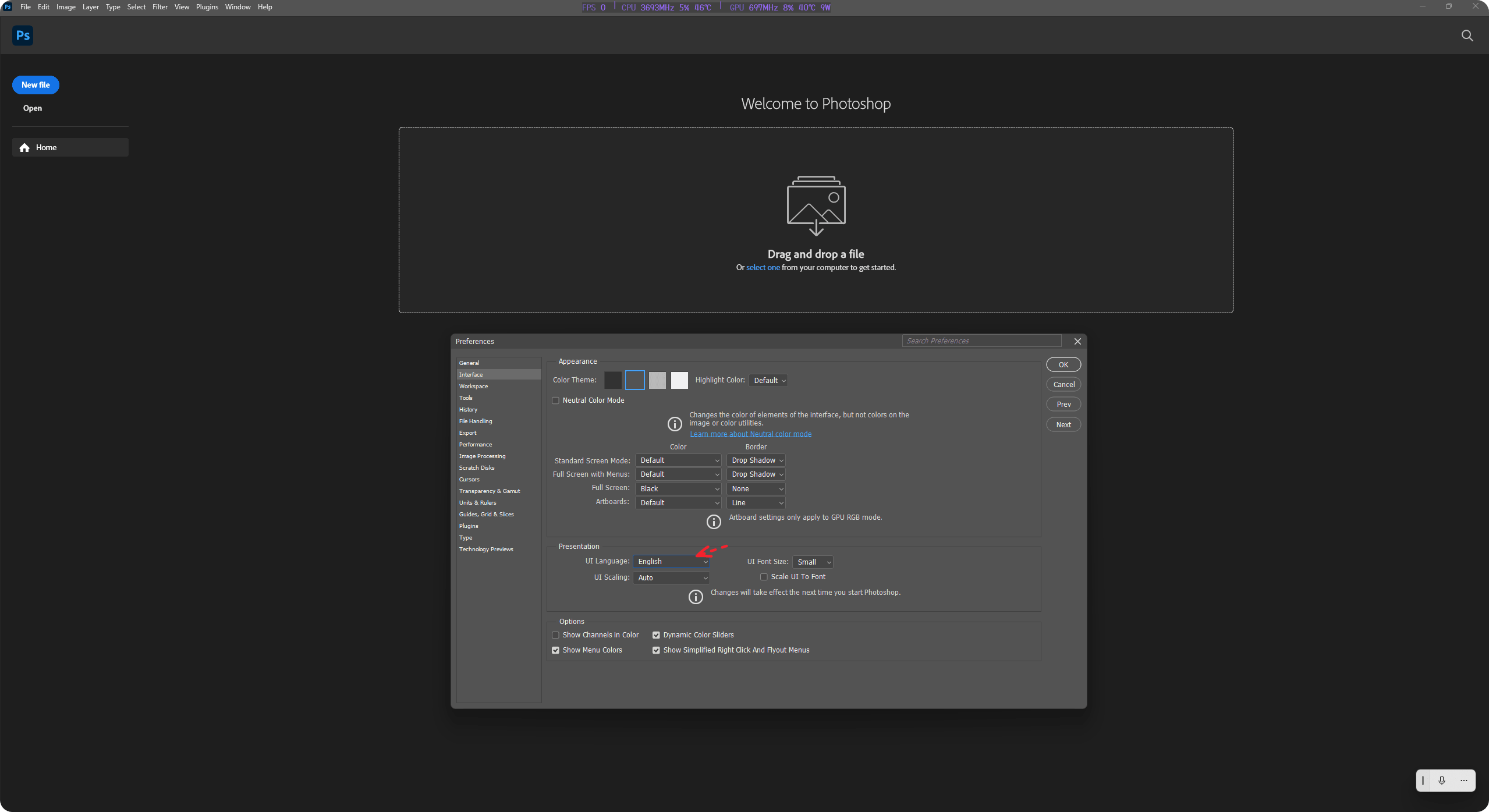
Task: Expand the Highlight Color dropdown
Action: point(768,381)
